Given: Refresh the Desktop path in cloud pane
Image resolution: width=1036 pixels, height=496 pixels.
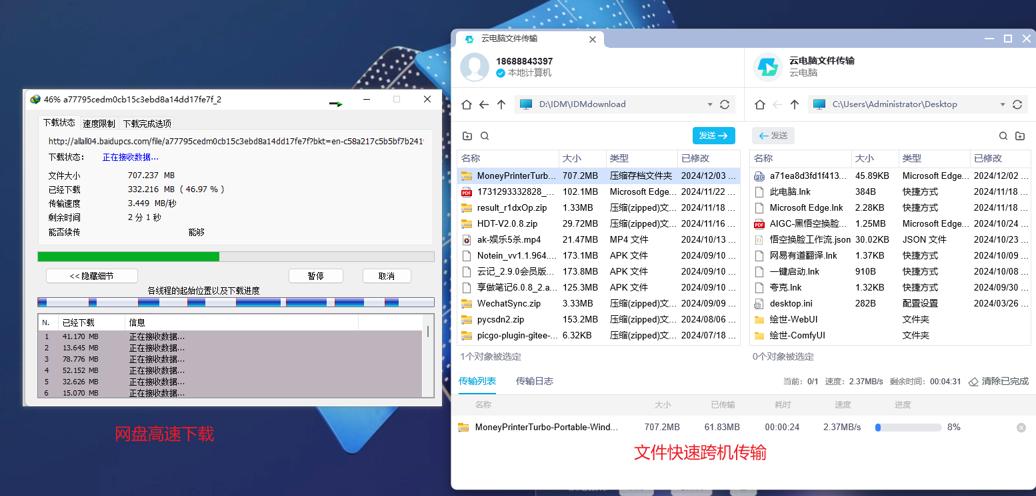Looking at the screenshot, I should point(1018,104).
